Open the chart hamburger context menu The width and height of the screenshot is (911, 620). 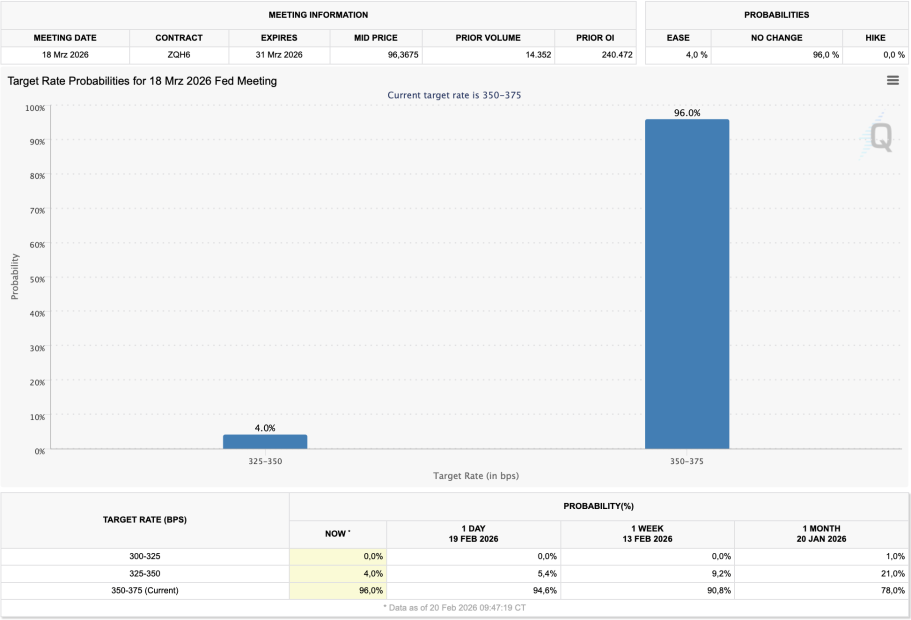coord(892,81)
